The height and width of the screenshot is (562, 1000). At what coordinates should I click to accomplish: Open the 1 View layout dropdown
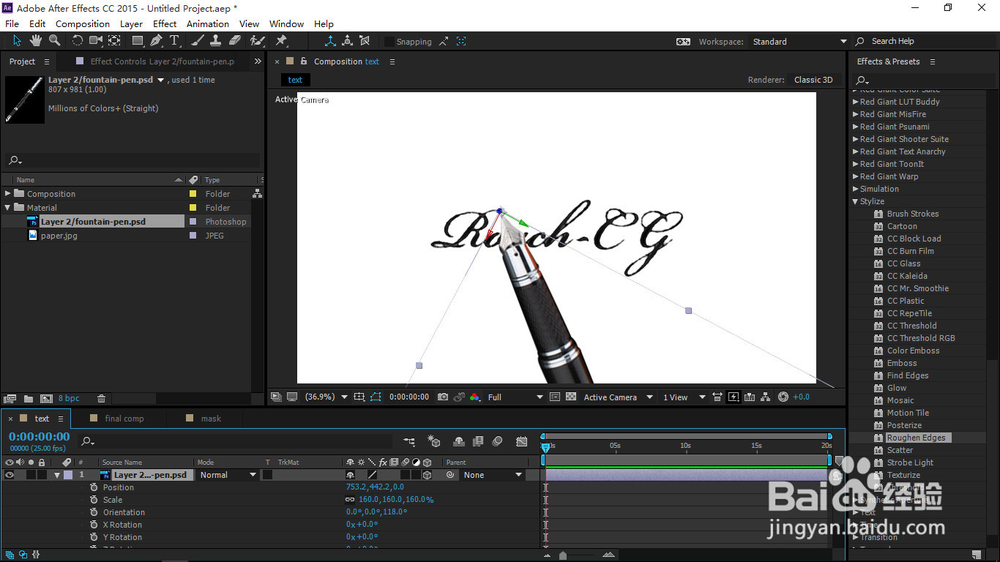684,397
